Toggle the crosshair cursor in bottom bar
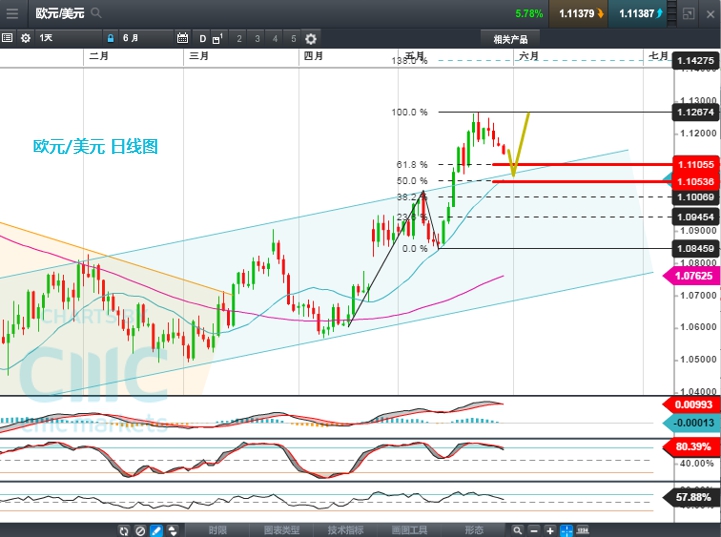 (567, 530)
